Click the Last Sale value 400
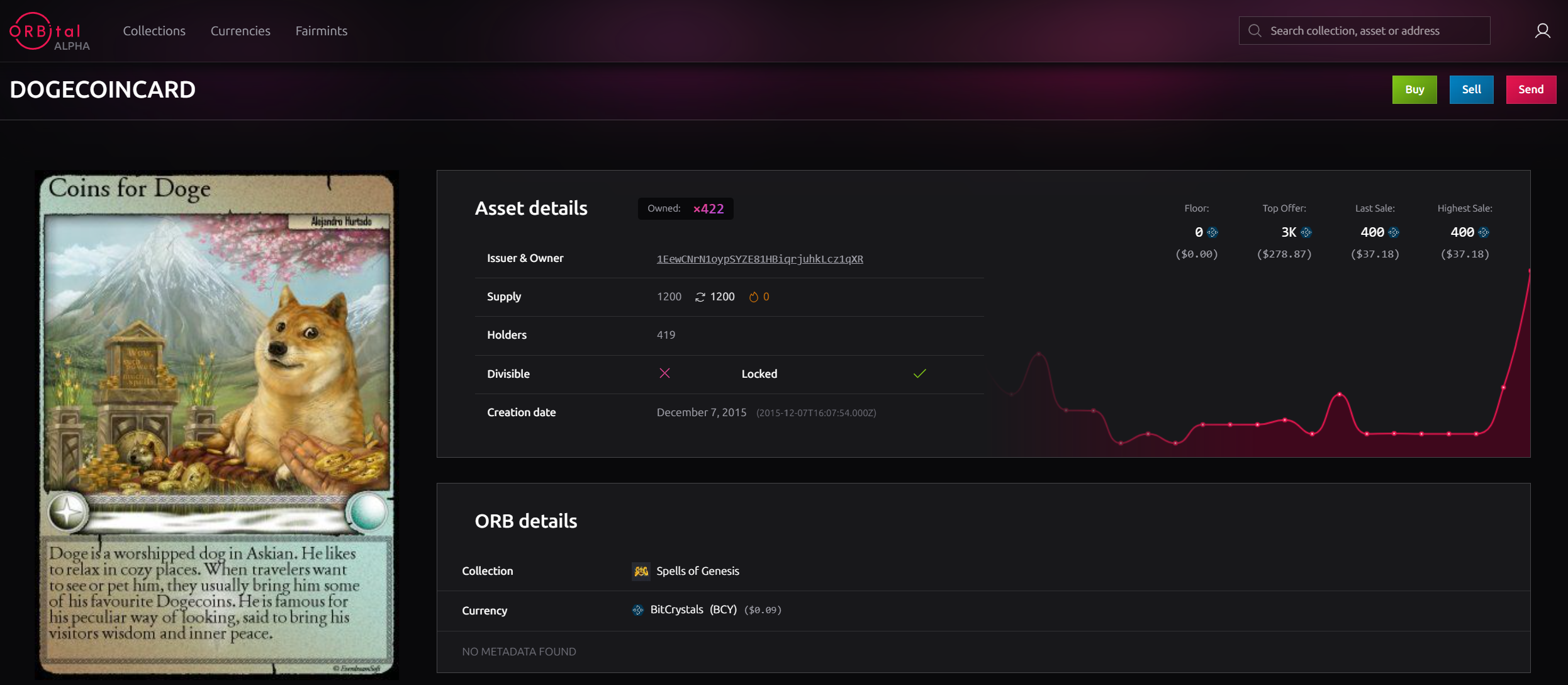The height and width of the screenshot is (685, 1568). pyautogui.click(x=1372, y=232)
